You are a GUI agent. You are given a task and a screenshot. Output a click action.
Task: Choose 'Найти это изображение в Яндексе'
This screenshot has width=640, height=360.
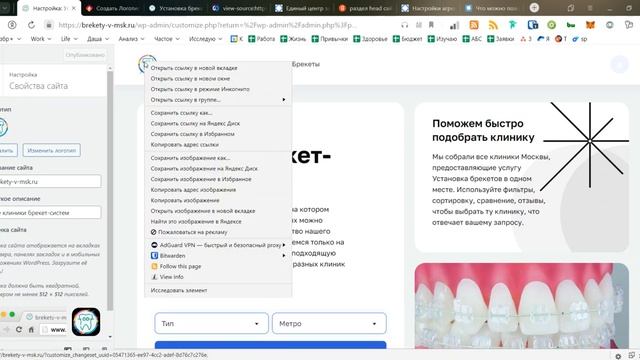218,221
